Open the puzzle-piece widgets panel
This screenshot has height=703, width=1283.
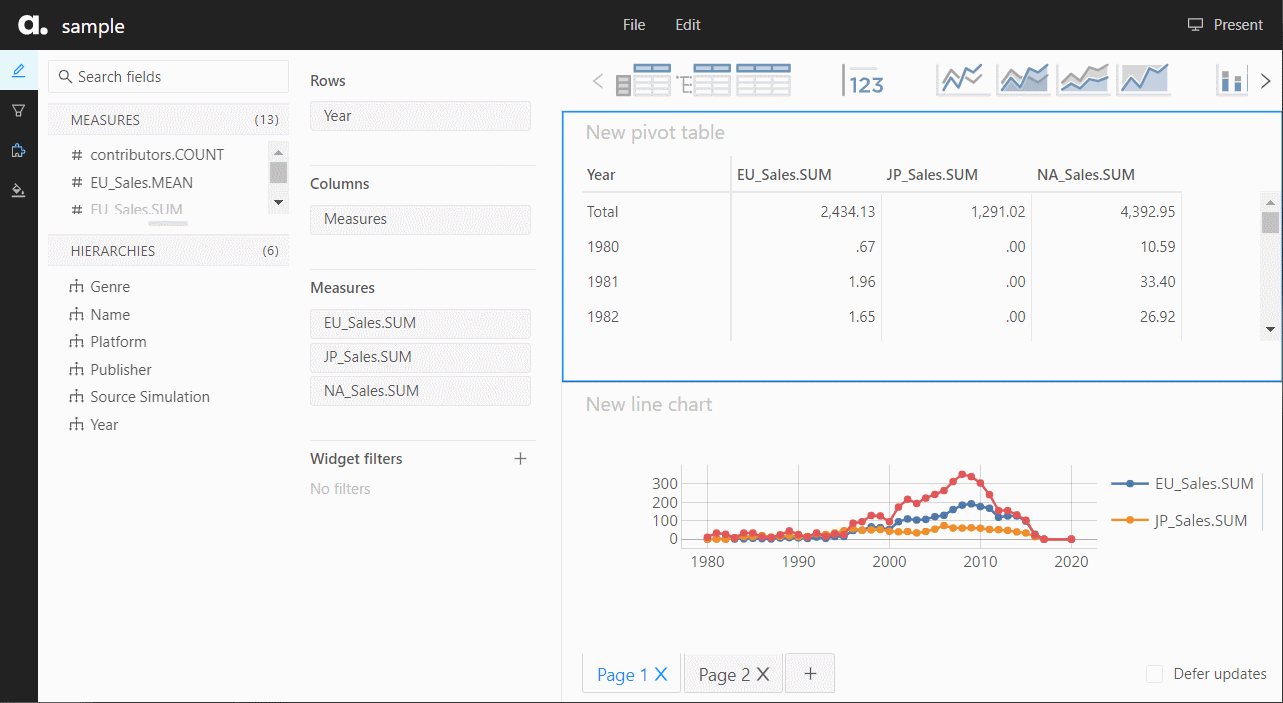coord(18,150)
